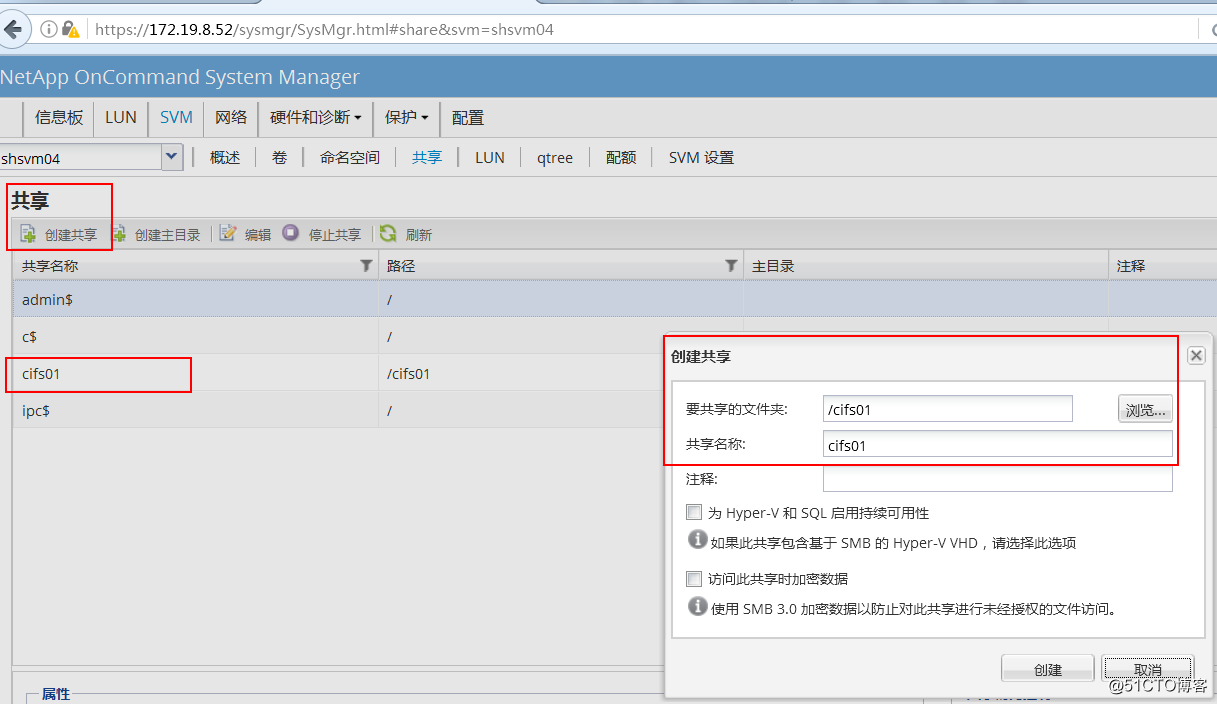Enable encrypt data when accessing share
The height and width of the screenshot is (704, 1217).
point(694,578)
